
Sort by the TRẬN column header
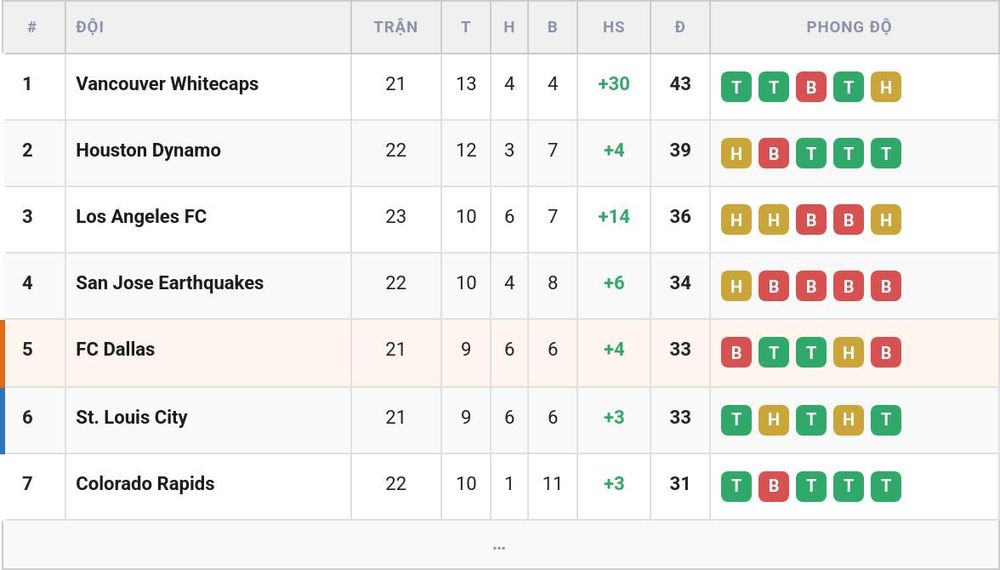[x=395, y=27]
